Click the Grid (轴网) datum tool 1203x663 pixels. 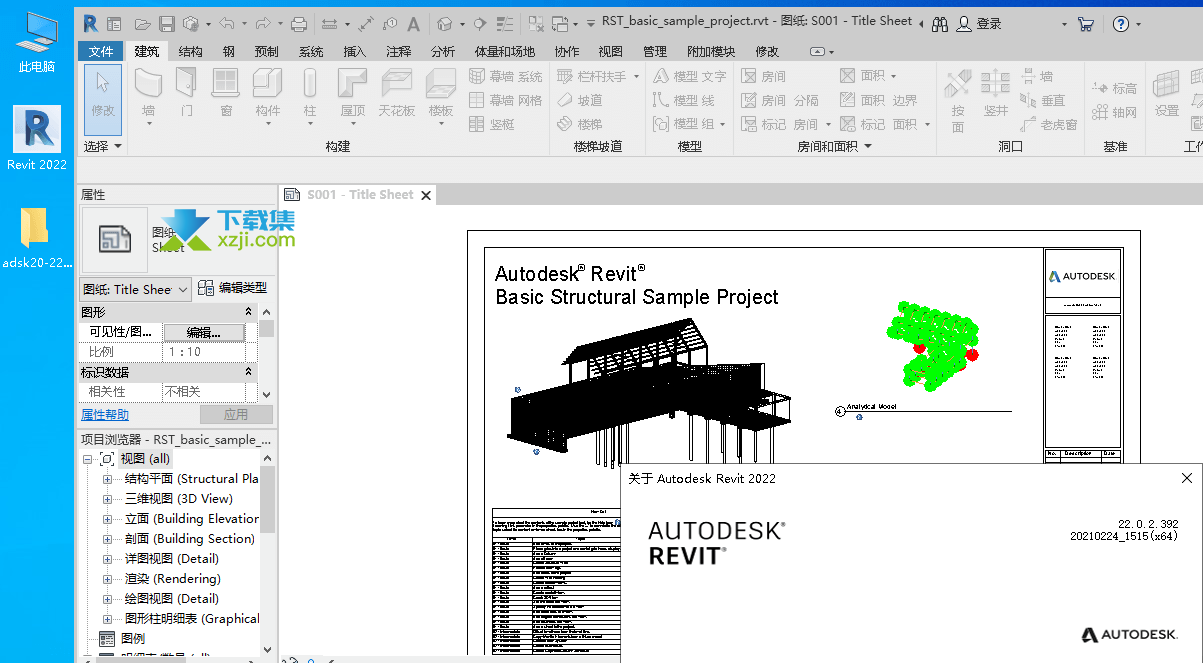pos(1115,112)
